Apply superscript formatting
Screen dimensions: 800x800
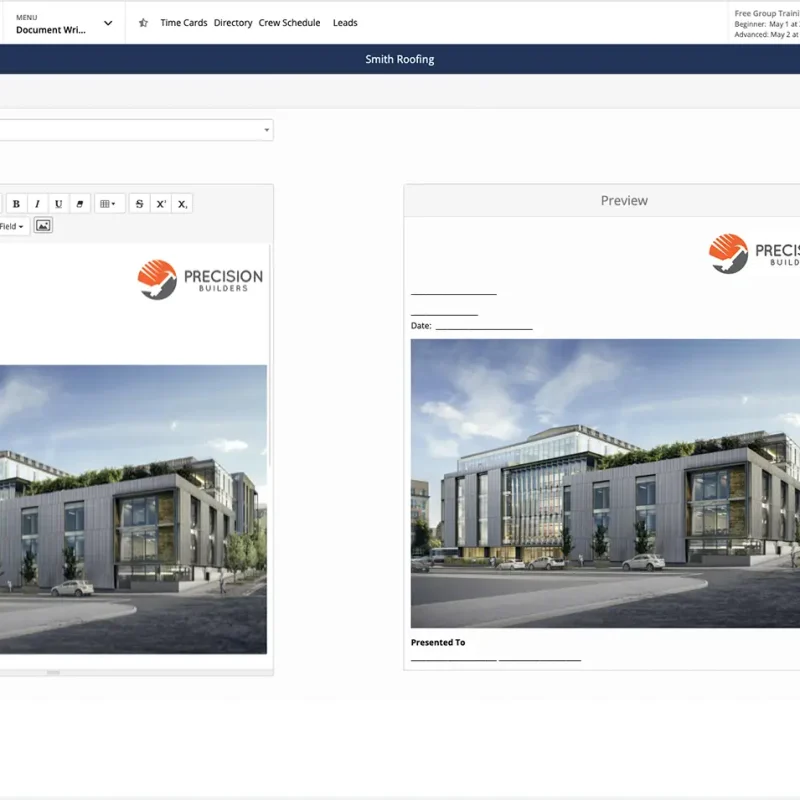point(161,204)
